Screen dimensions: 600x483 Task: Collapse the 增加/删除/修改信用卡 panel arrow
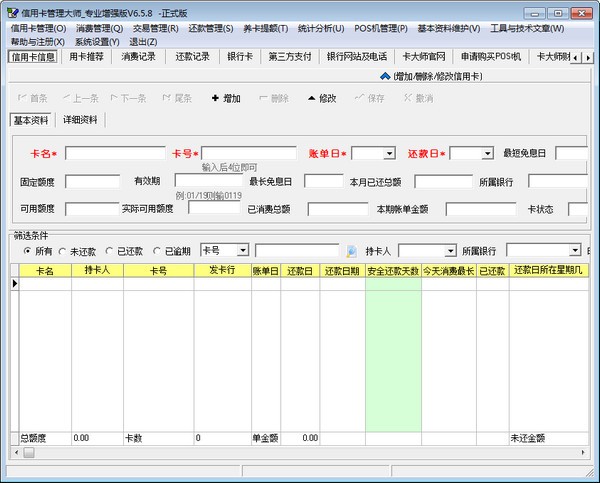(x=385, y=76)
